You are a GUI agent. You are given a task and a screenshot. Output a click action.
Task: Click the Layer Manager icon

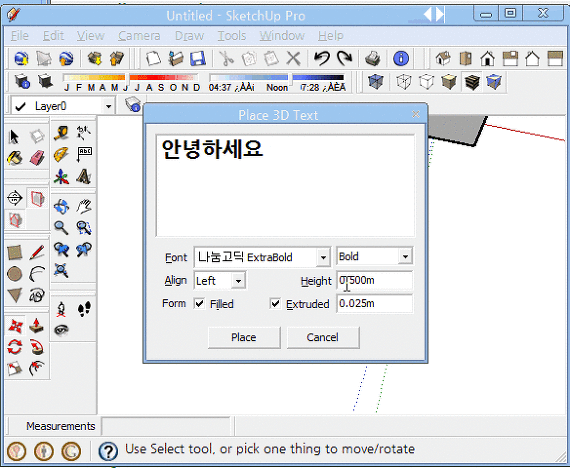tap(133, 104)
